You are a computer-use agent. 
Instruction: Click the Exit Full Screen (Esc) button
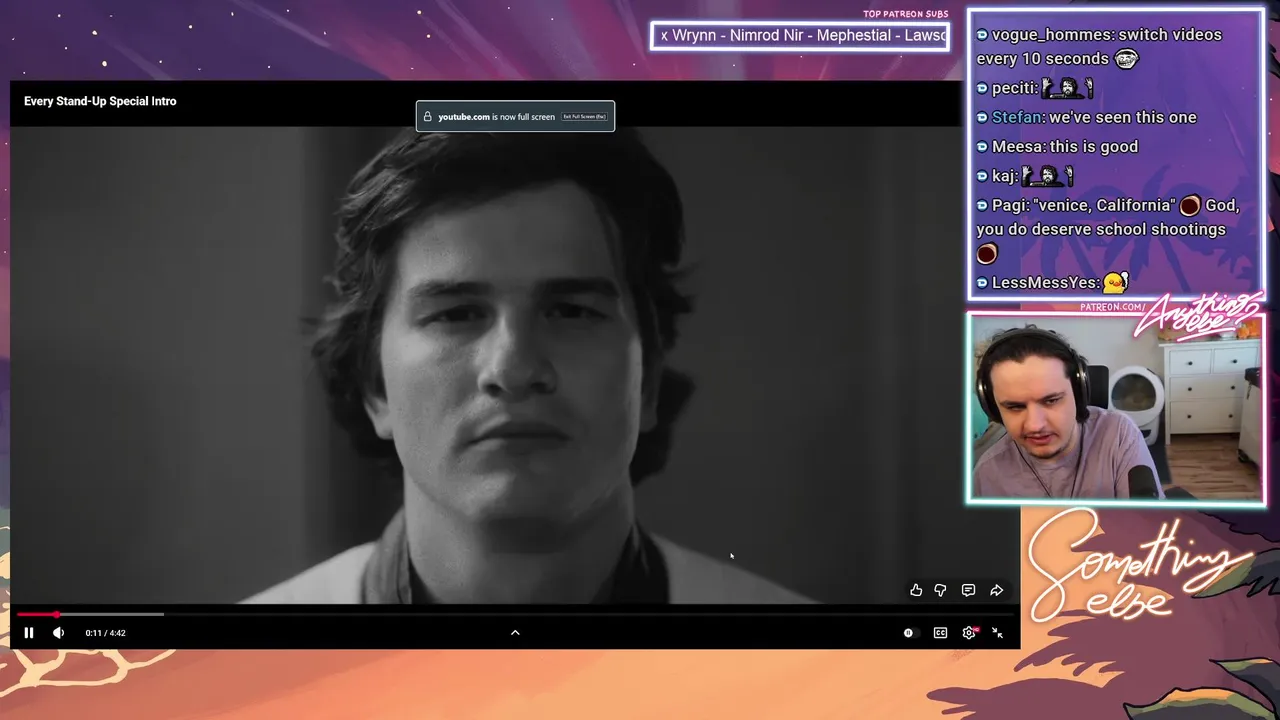pyautogui.click(x=585, y=117)
